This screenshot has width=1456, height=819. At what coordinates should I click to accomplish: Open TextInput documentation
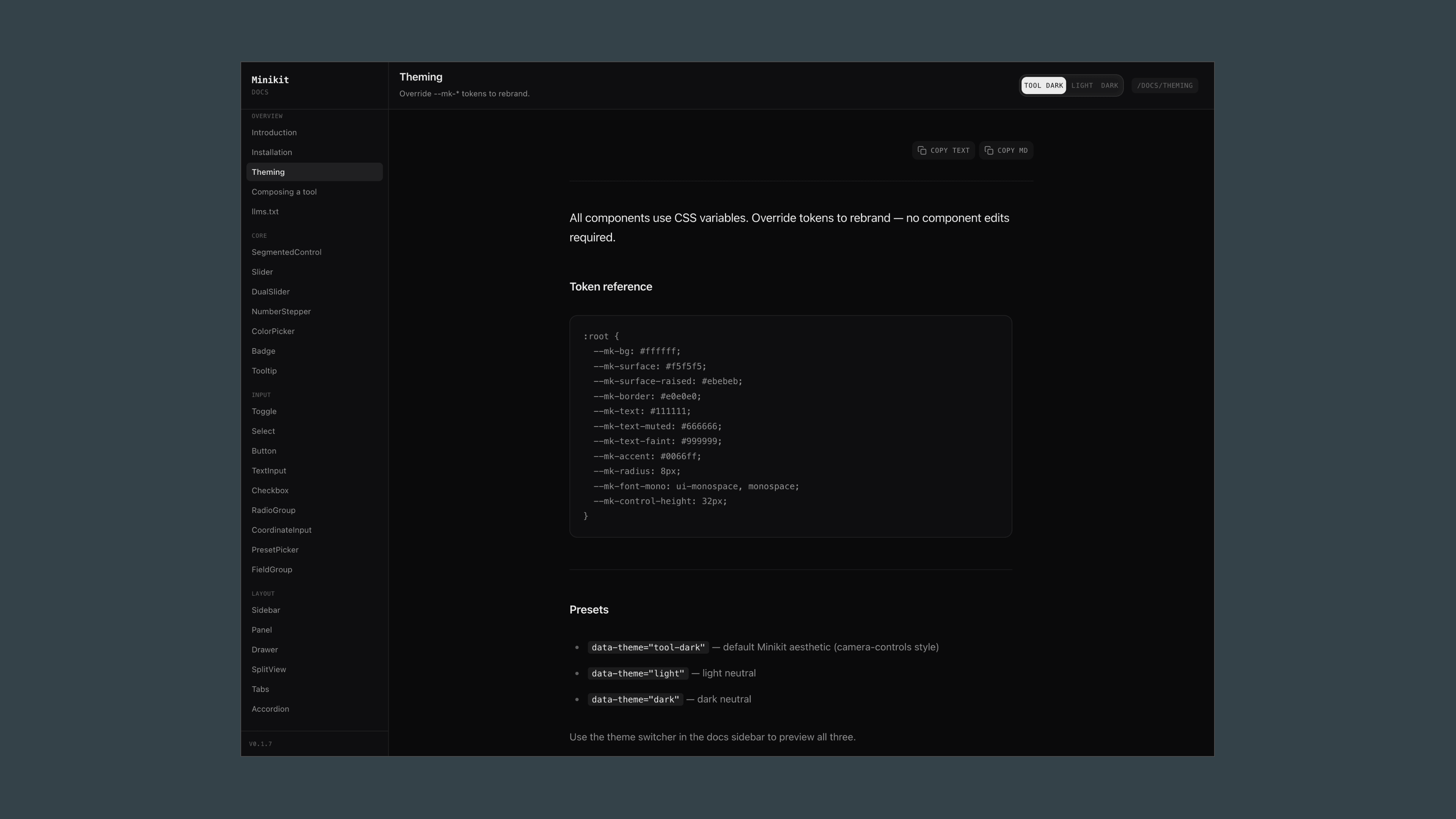tap(314, 471)
